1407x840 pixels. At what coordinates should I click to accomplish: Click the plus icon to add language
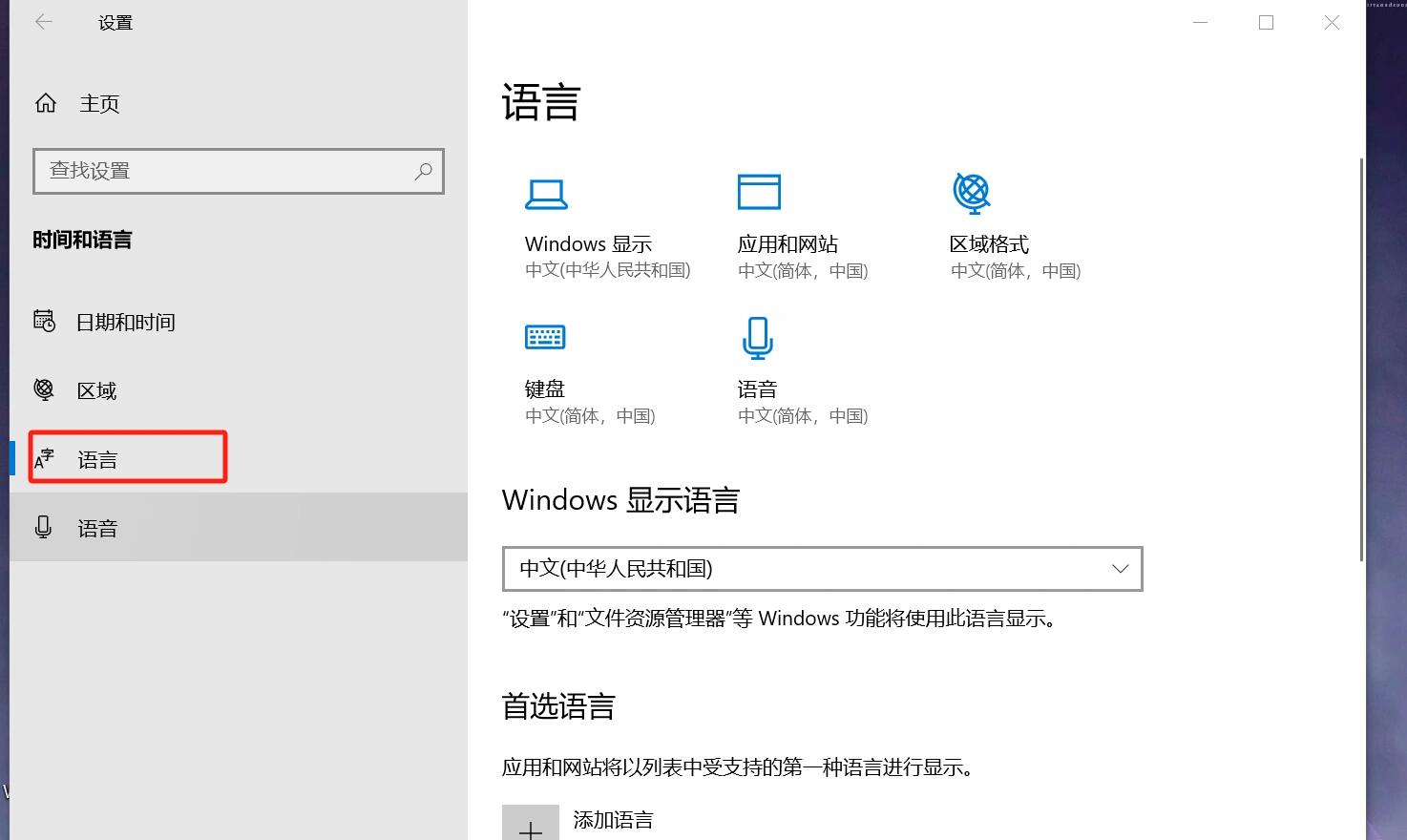click(531, 823)
